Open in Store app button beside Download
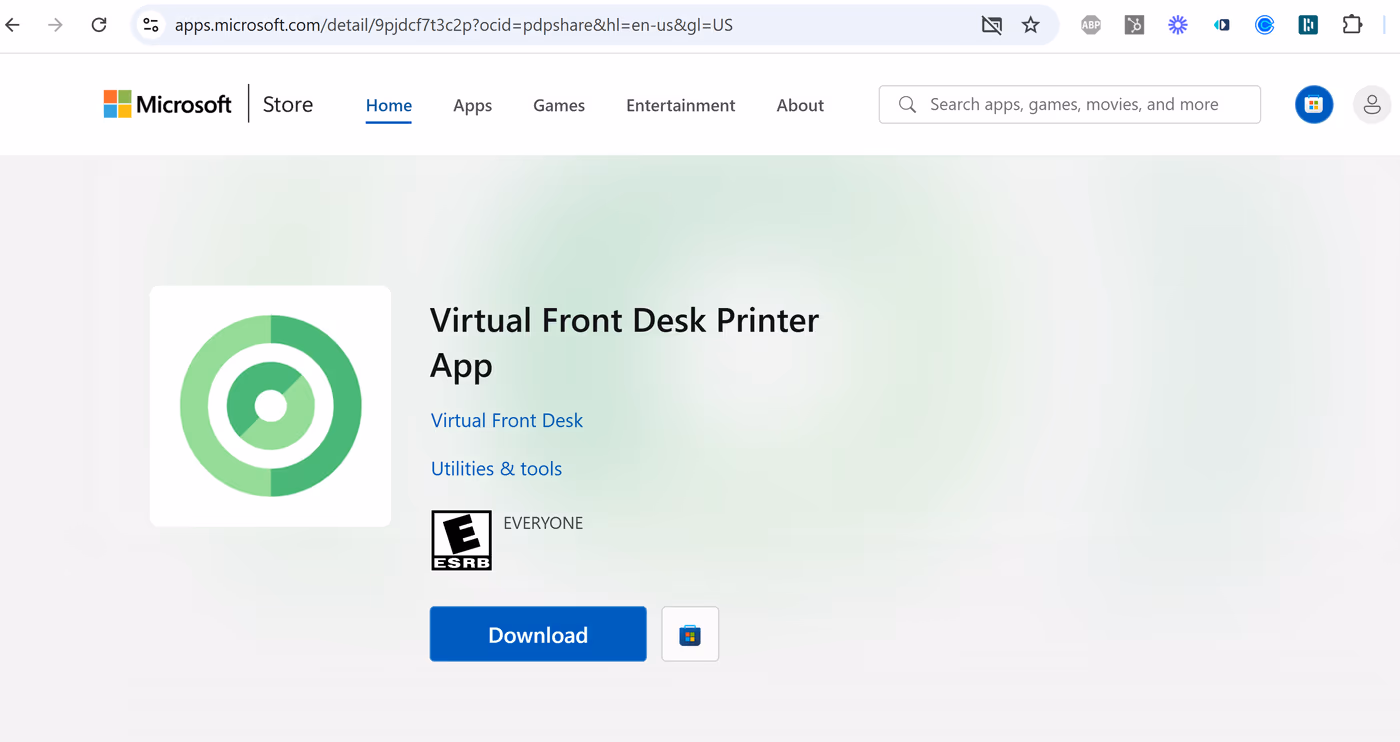The width and height of the screenshot is (1400, 742). coord(690,634)
